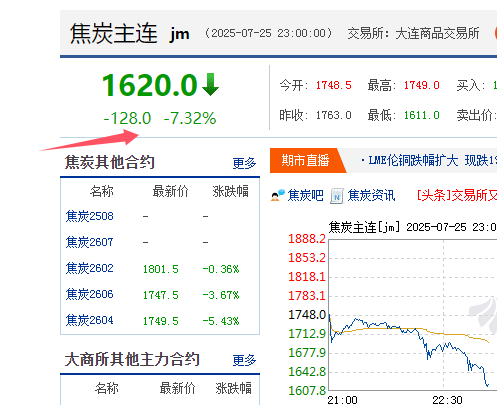Click the 涨跌幅 column header in 焦炭其他合约
This screenshot has width=497, height=405.
[x=230, y=191]
